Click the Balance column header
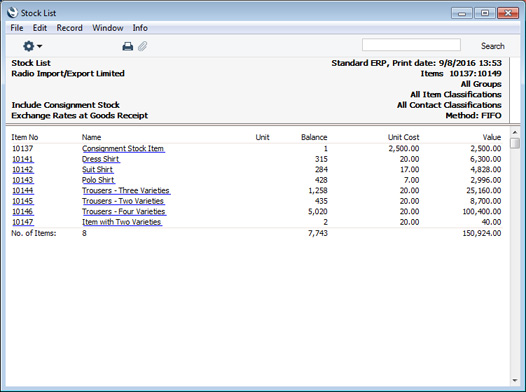 (x=314, y=137)
